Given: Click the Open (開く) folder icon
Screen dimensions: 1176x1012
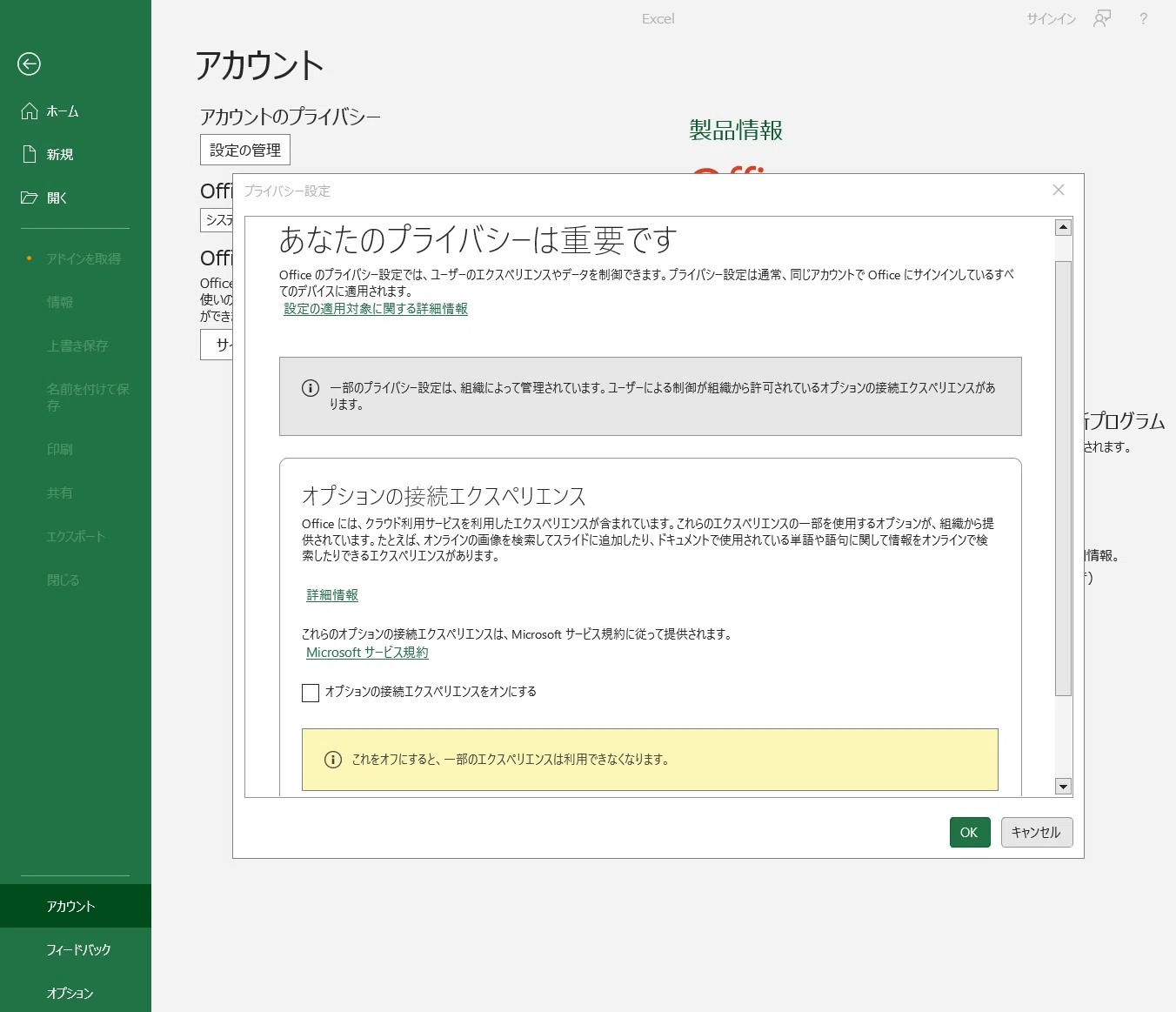Looking at the screenshot, I should pyautogui.click(x=30, y=198).
